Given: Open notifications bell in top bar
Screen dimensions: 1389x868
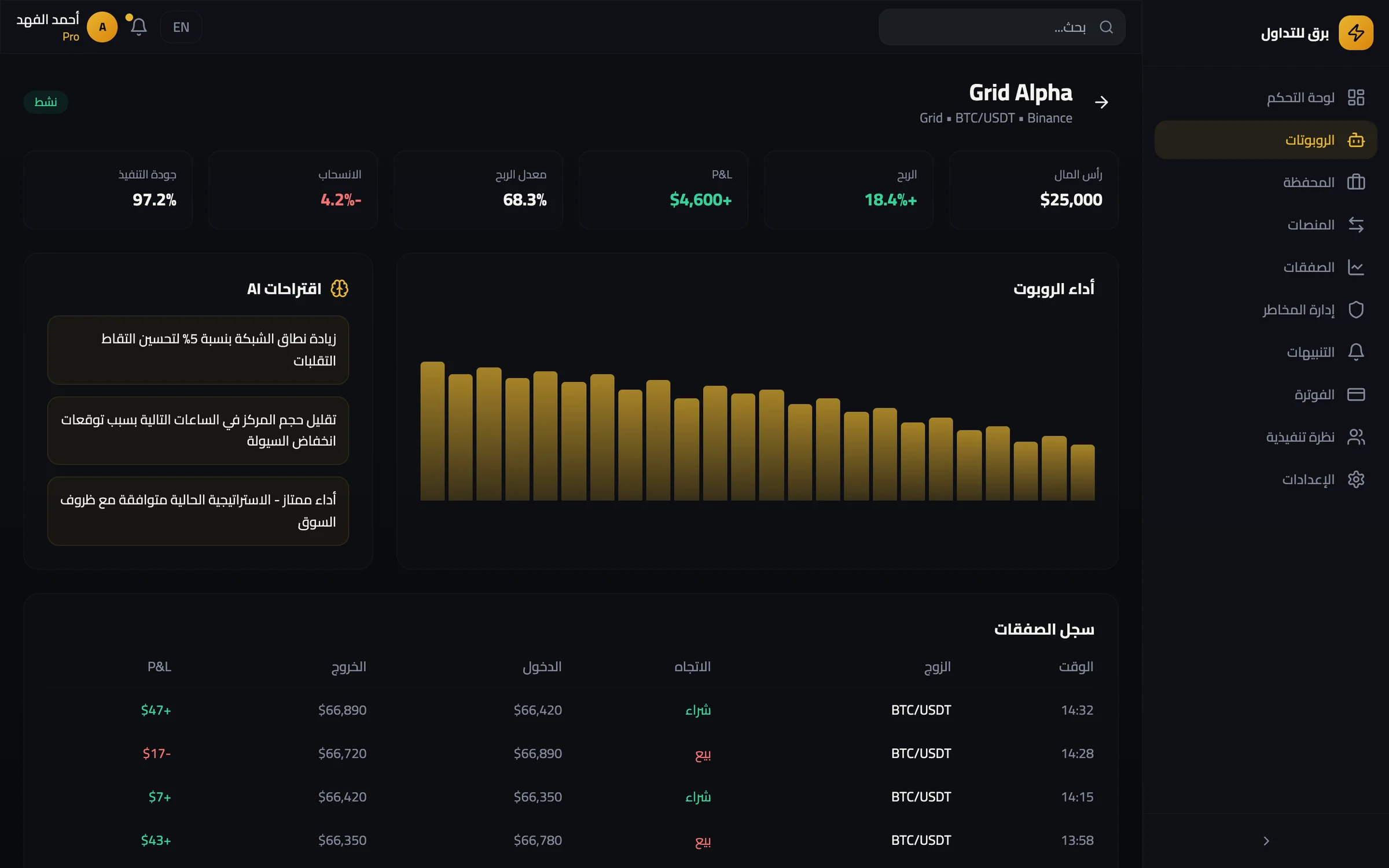Looking at the screenshot, I should [x=138, y=27].
